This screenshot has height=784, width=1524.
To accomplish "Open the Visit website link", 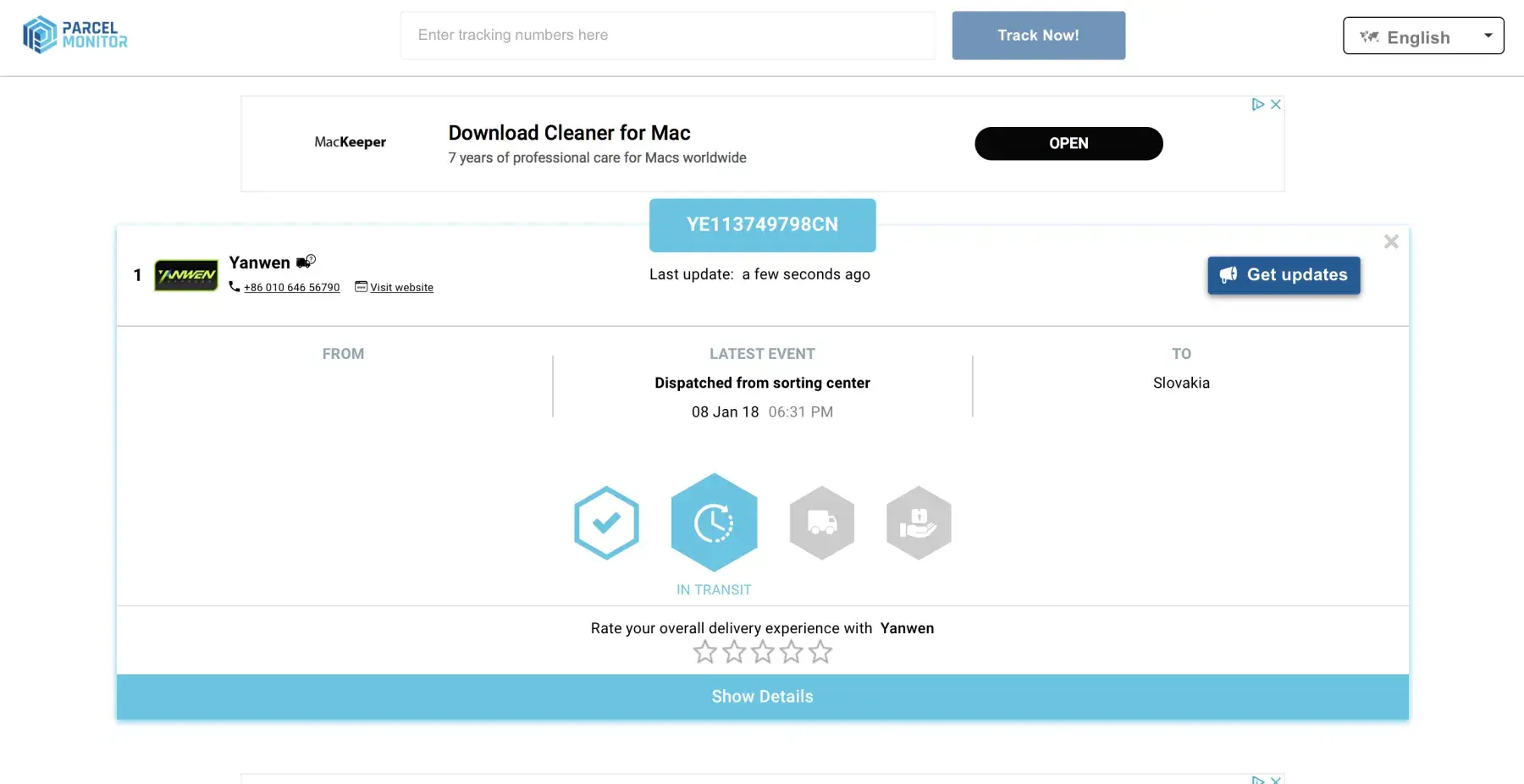I will click(x=401, y=288).
